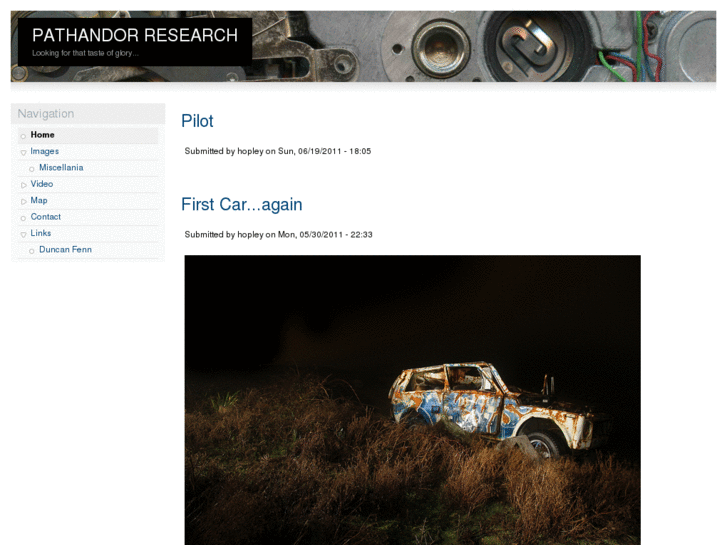The image size is (727, 545).
Task: Click the bullet icon beside Duncan Fenn
Action: [x=32, y=251]
